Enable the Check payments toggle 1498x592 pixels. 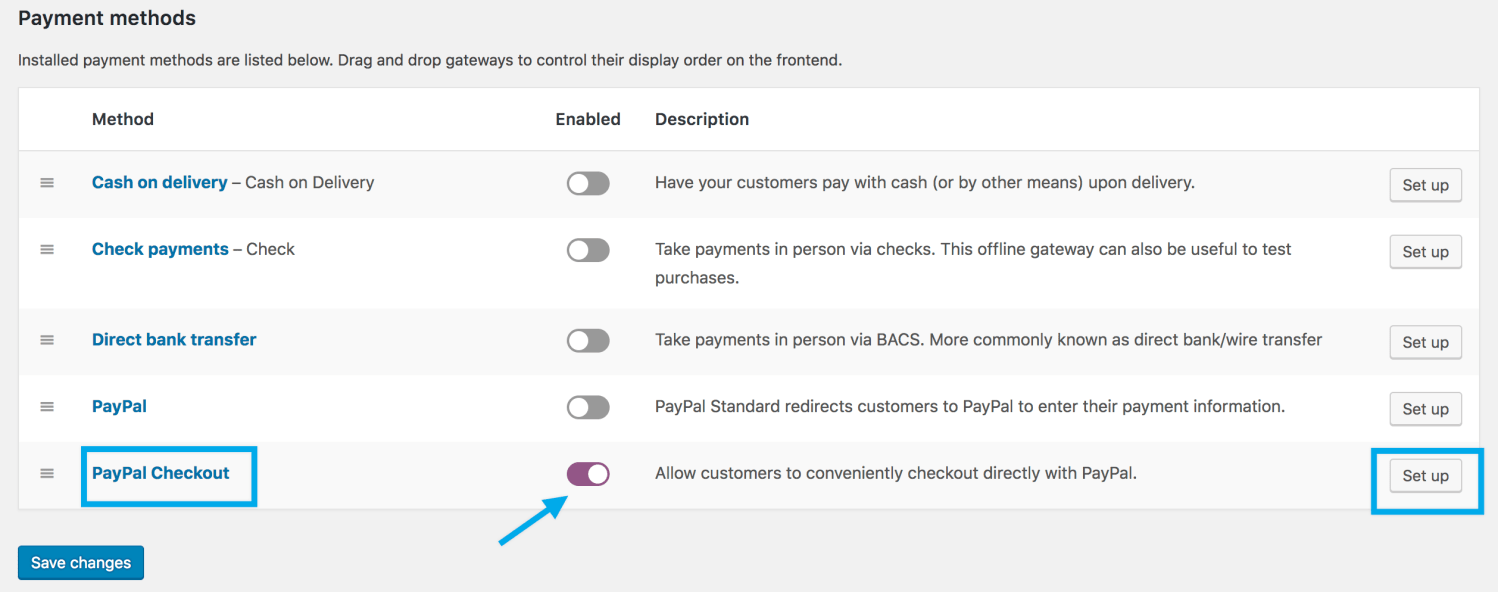588,250
